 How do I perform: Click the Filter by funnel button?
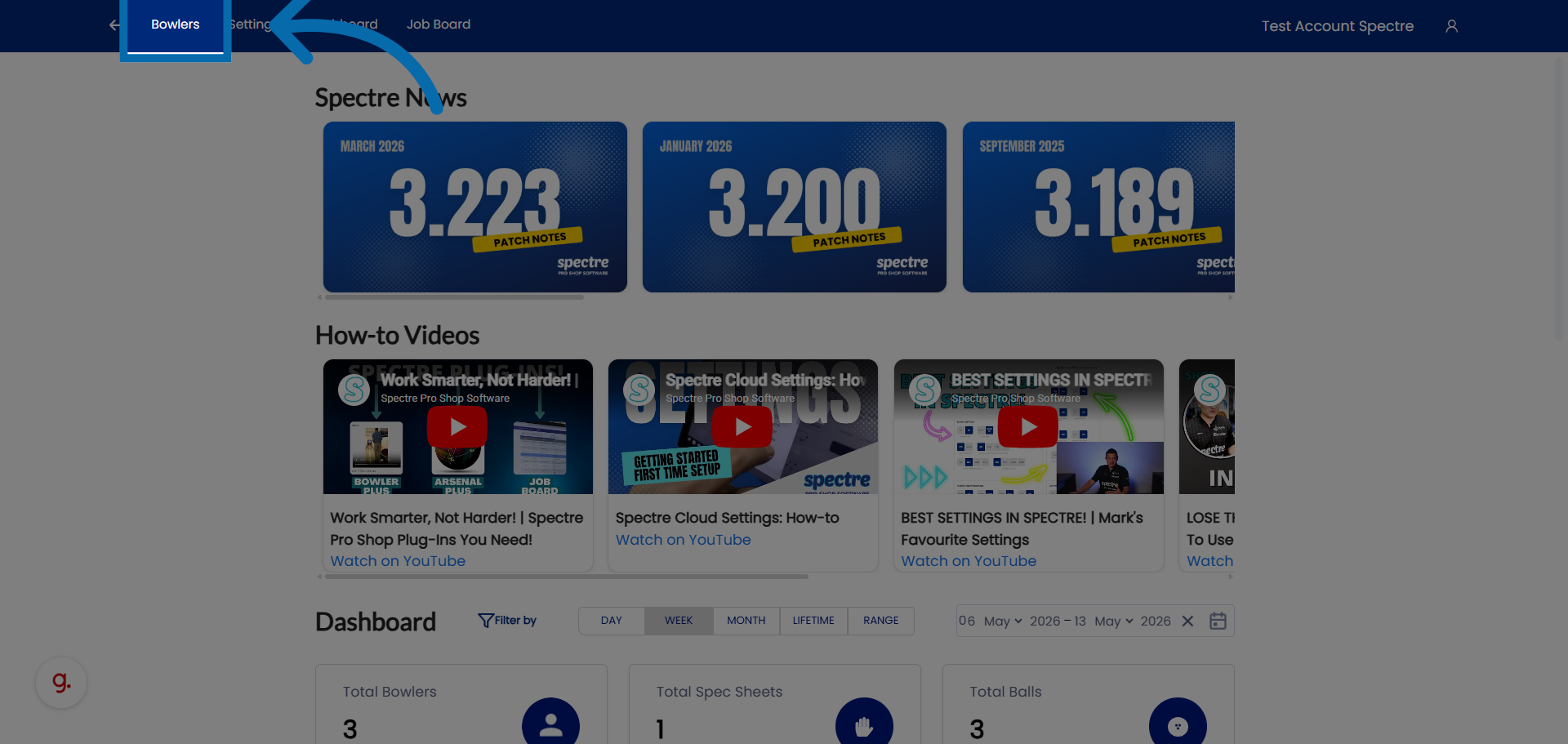[507, 621]
